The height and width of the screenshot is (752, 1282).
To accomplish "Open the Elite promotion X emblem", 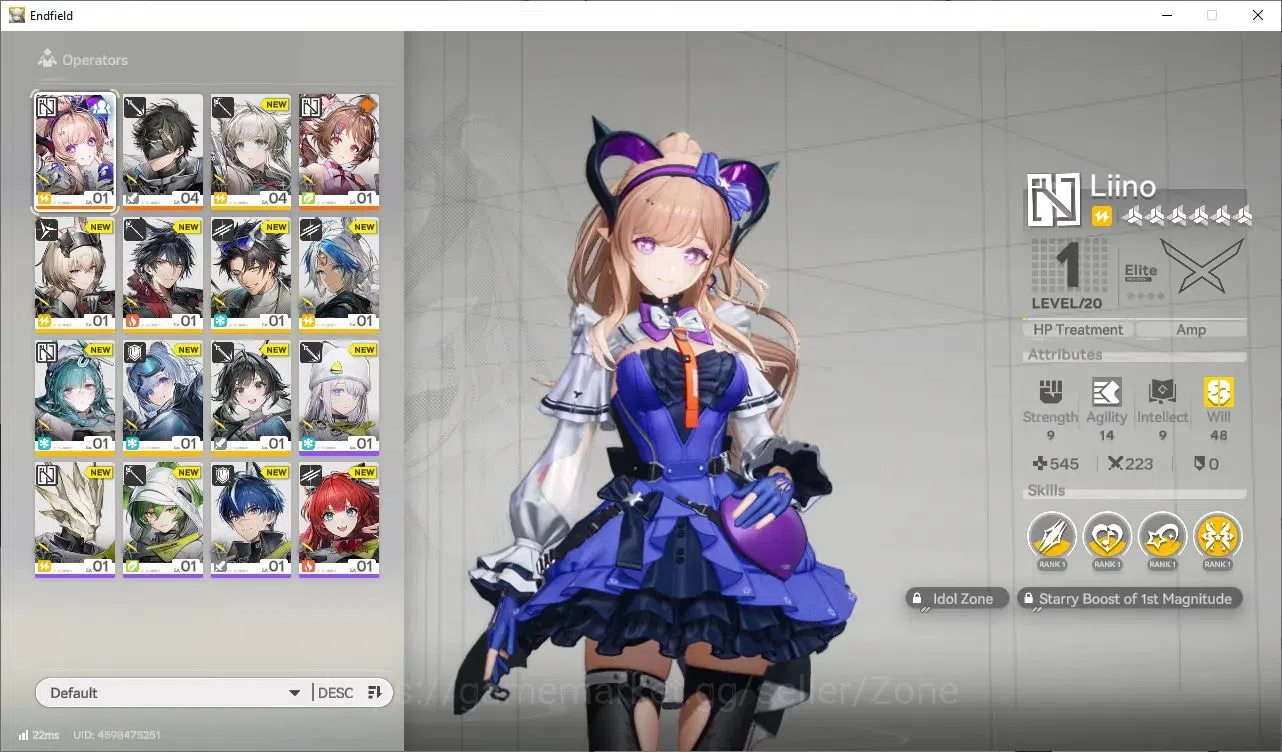I will tap(1201, 266).
